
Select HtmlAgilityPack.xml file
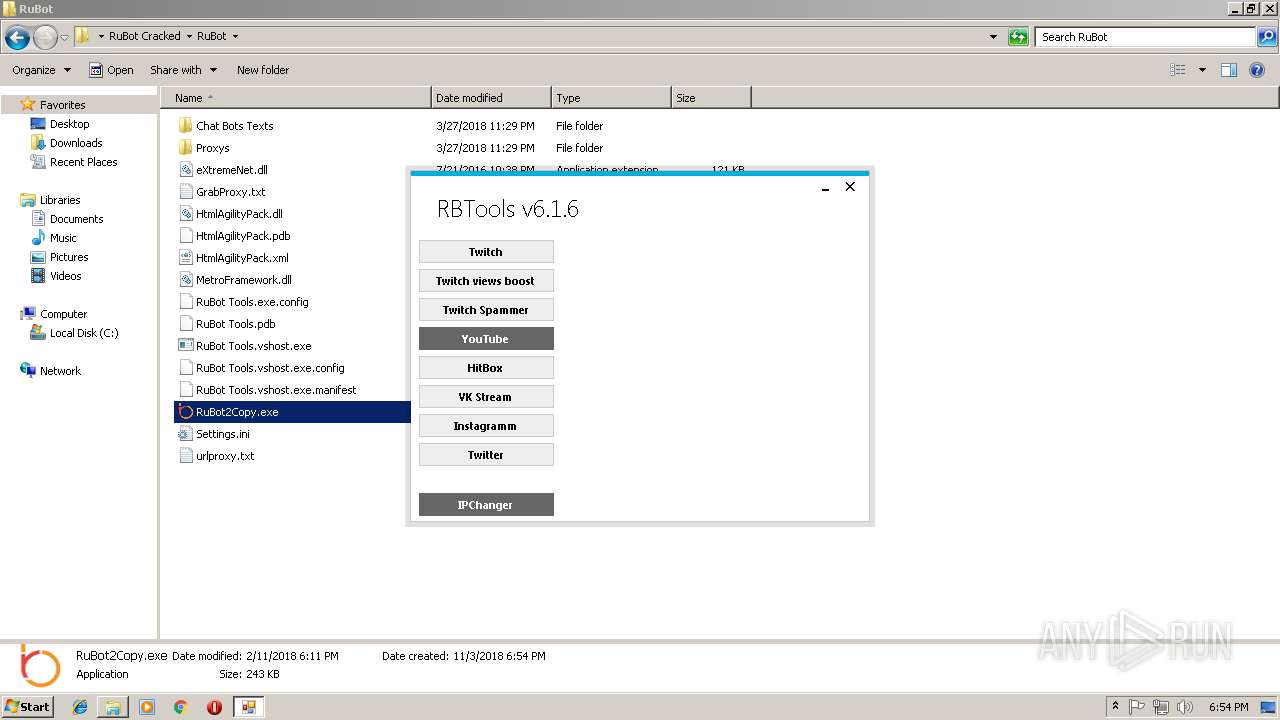pyautogui.click(x=242, y=258)
